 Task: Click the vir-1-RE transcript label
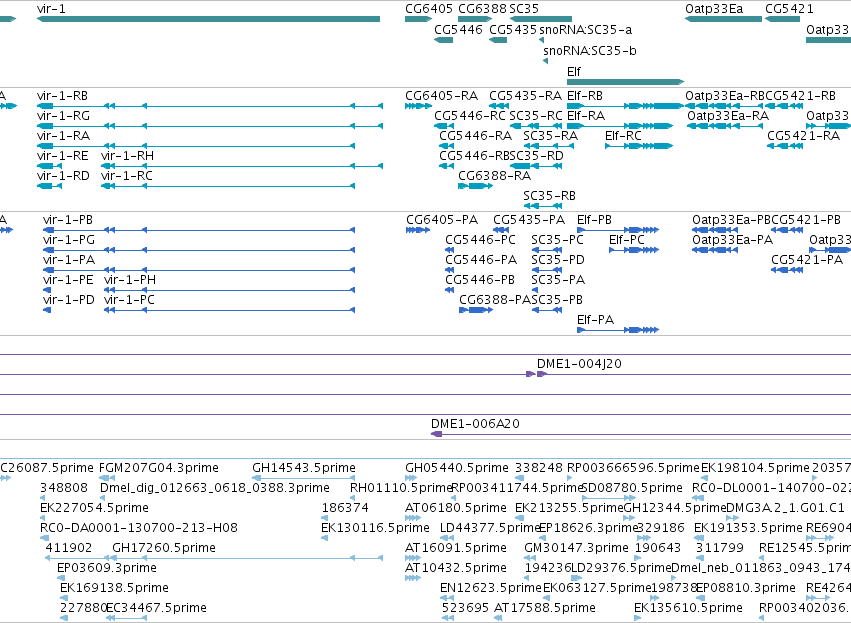pos(62,156)
